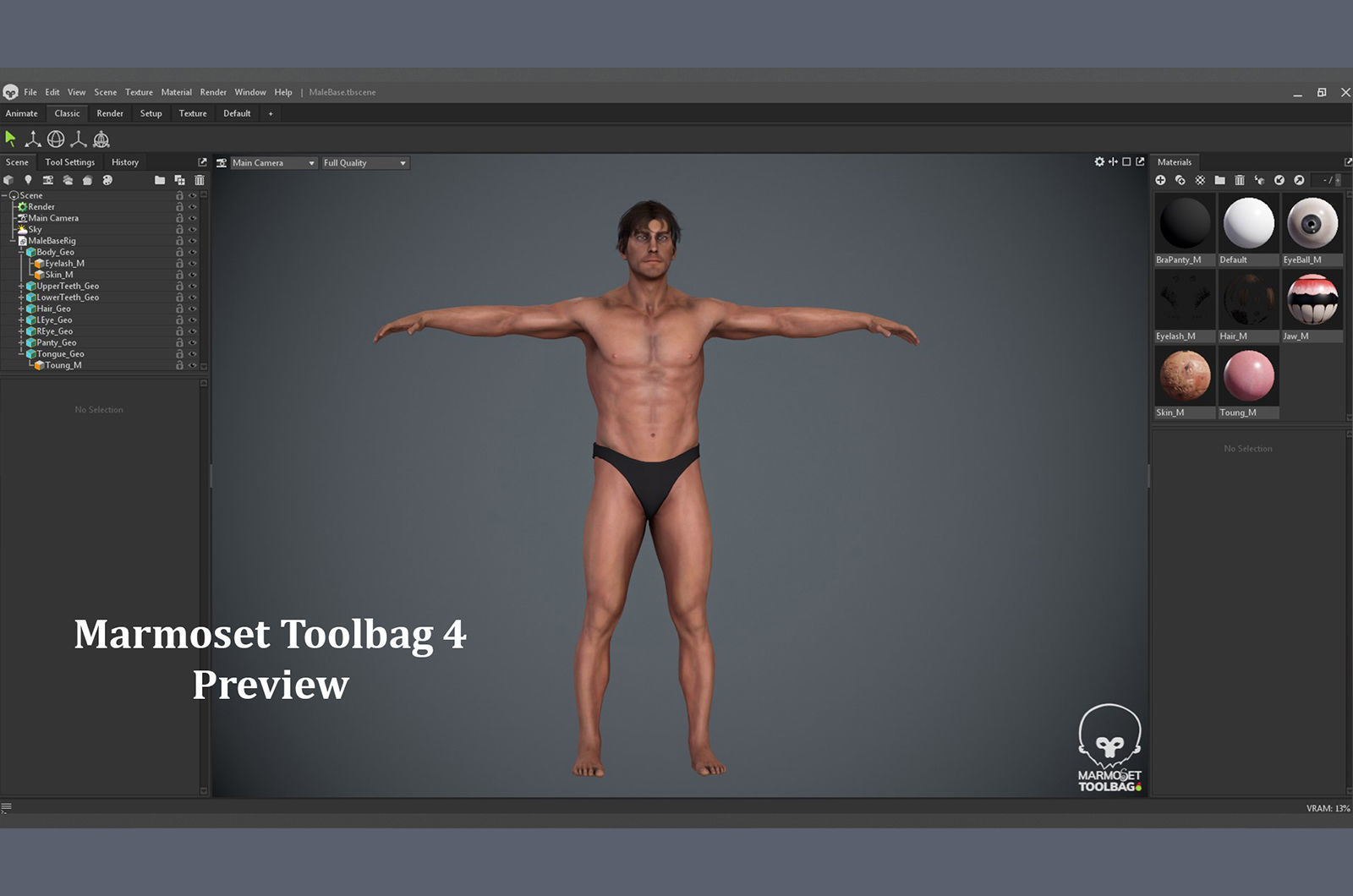1353x896 pixels.
Task: Add a new light to scene
Action: click(28, 180)
